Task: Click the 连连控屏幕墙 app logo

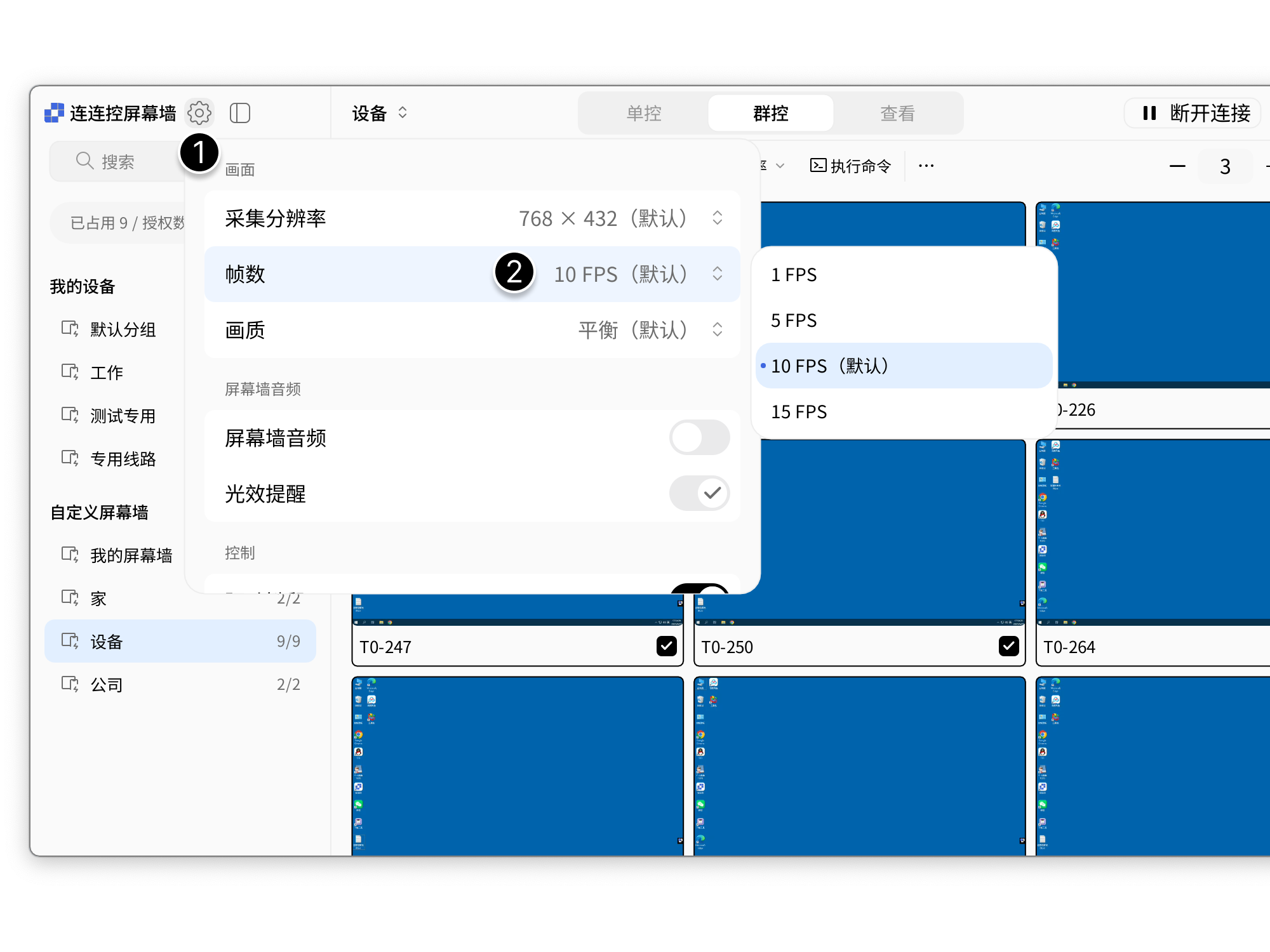Action: tap(55, 112)
